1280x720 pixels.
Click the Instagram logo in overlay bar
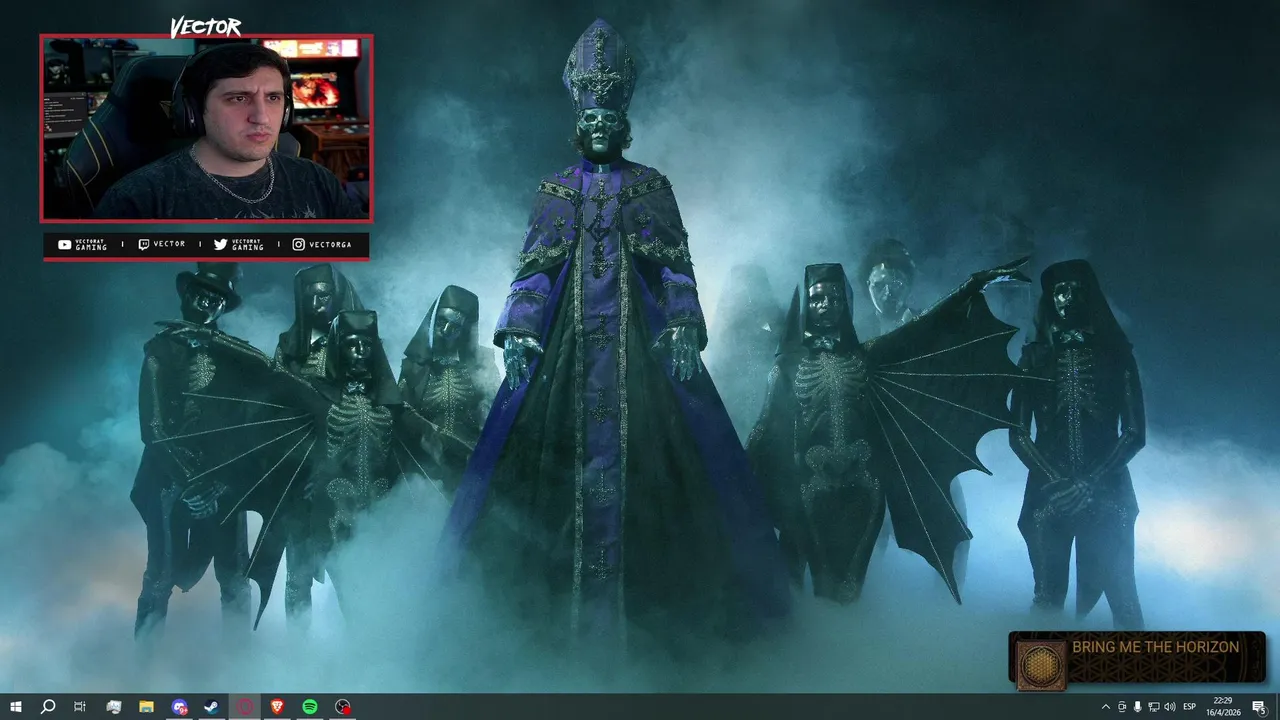pyautogui.click(x=298, y=244)
